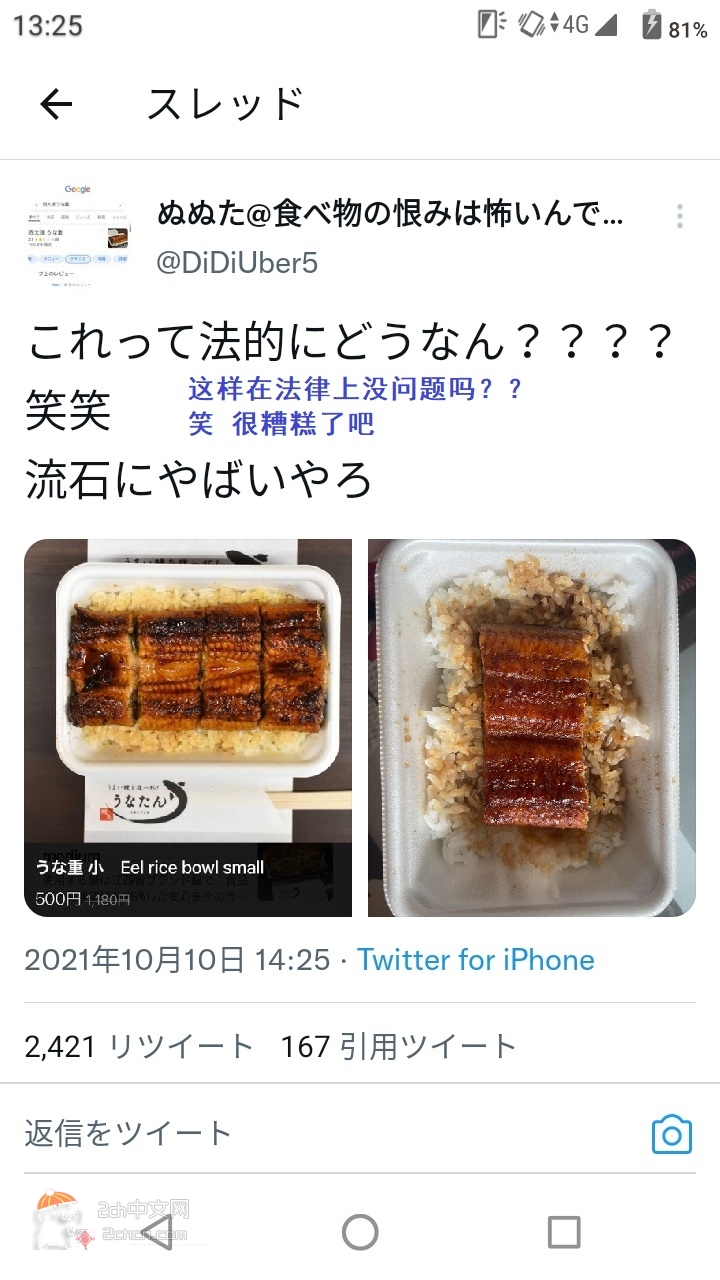View the 167 quote tweets
The height and width of the screenshot is (1280, 720).
click(399, 1047)
